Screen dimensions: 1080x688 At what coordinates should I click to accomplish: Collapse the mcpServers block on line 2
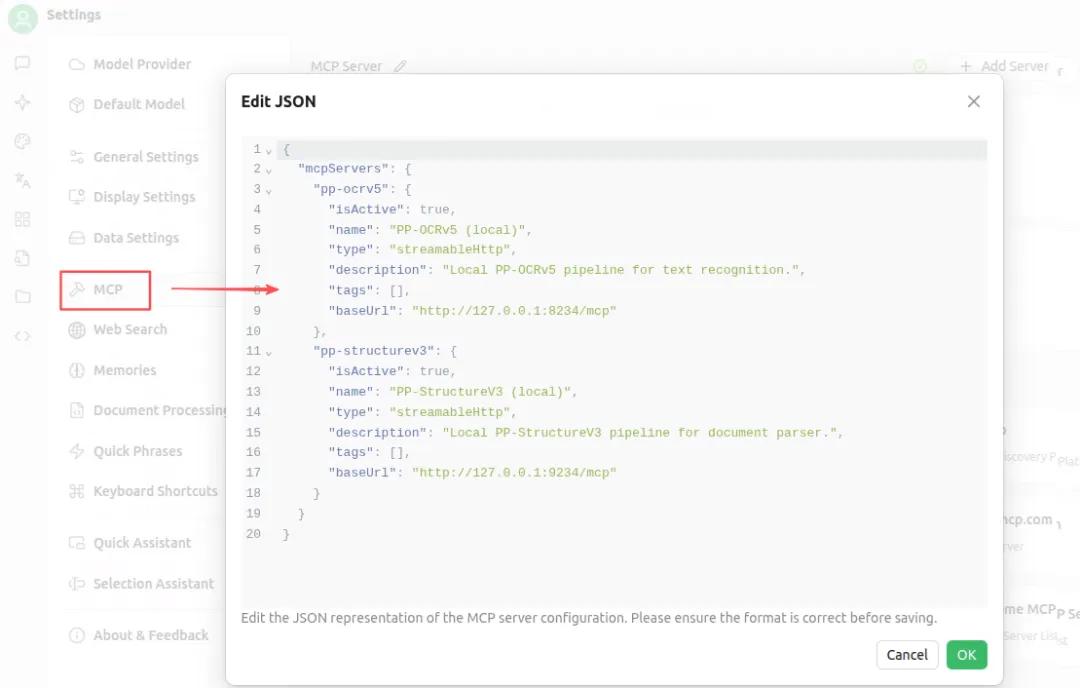(x=269, y=170)
